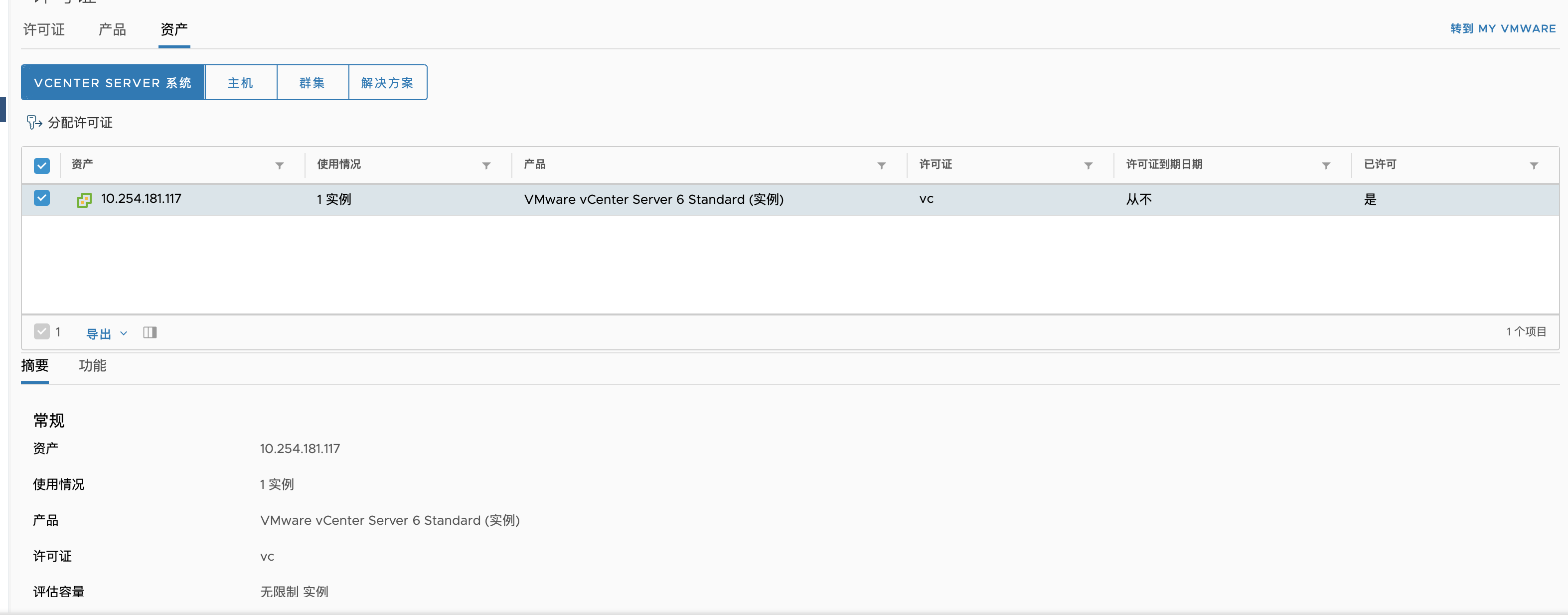Click the summary product value text
This screenshot has height=615, width=1568.
[x=390, y=521]
